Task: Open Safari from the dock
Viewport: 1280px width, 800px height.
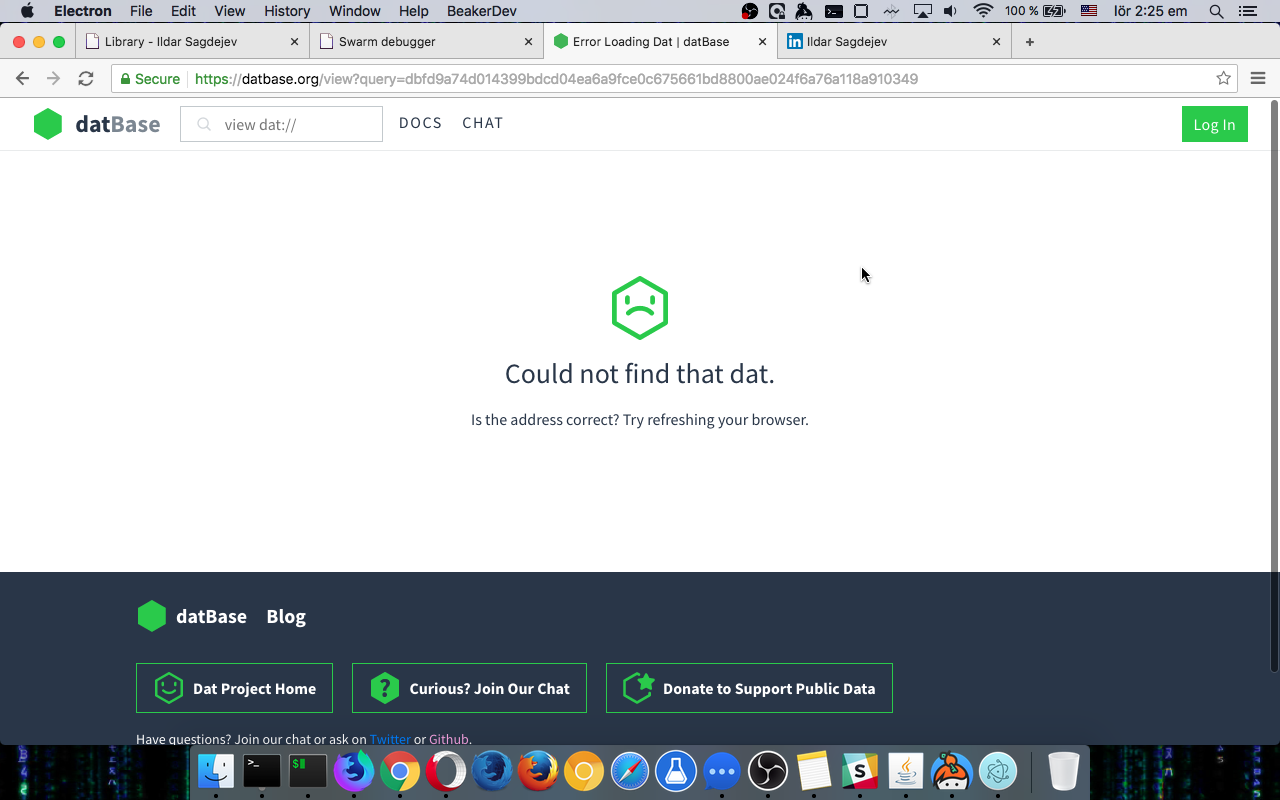Action: pyautogui.click(x=629, y=771)
